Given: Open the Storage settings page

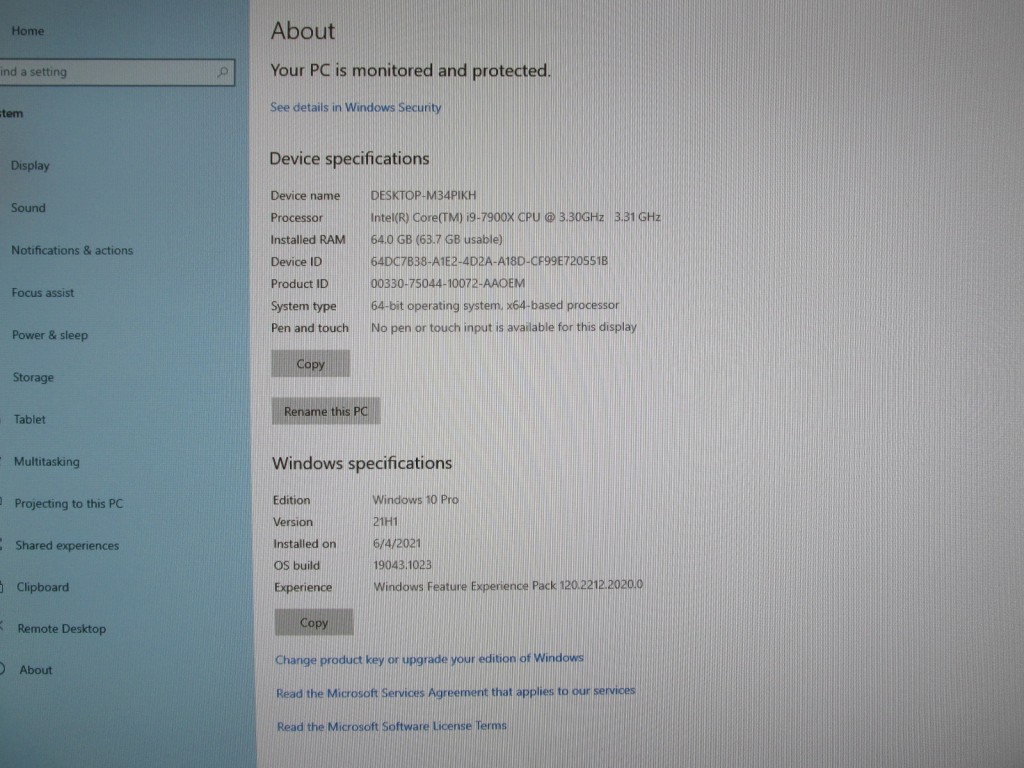Looking at the screenshot, I should click(x=33, y=377).
